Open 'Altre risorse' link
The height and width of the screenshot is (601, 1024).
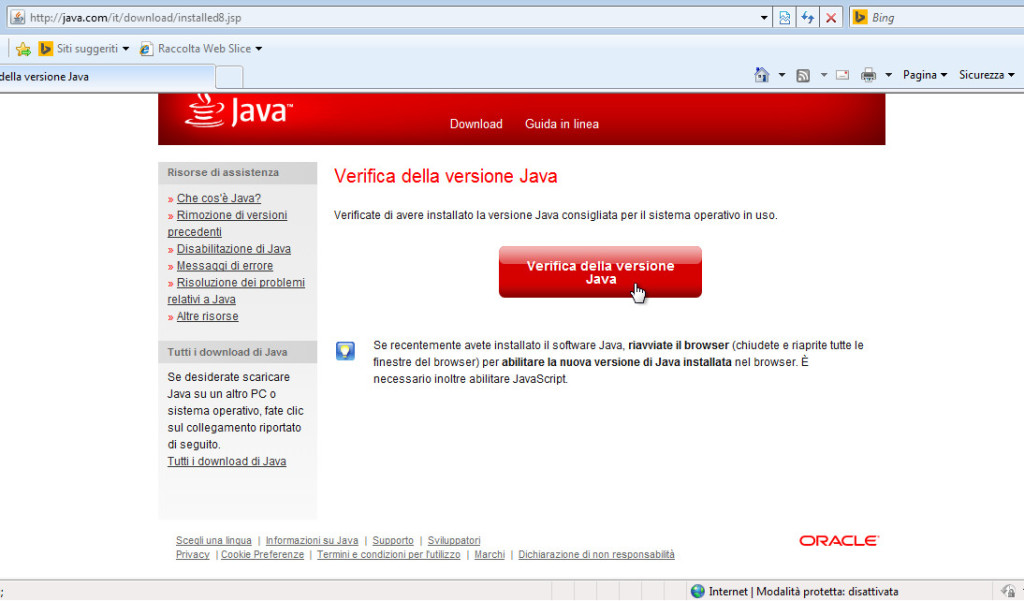(207, 316)
